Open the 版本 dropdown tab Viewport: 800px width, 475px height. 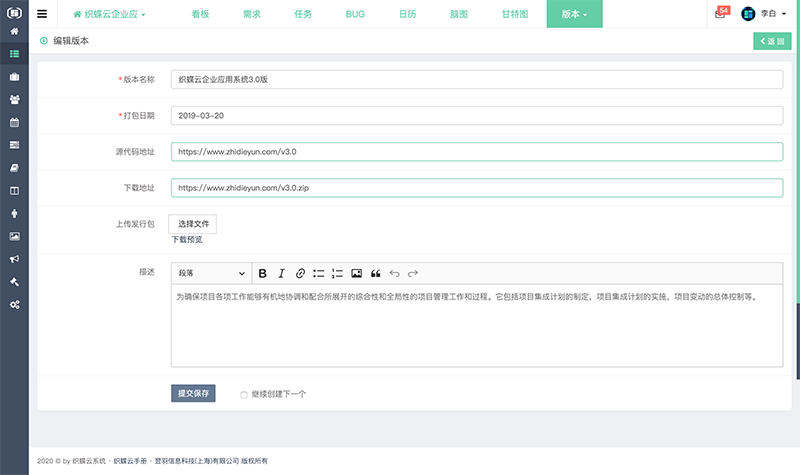574,14
